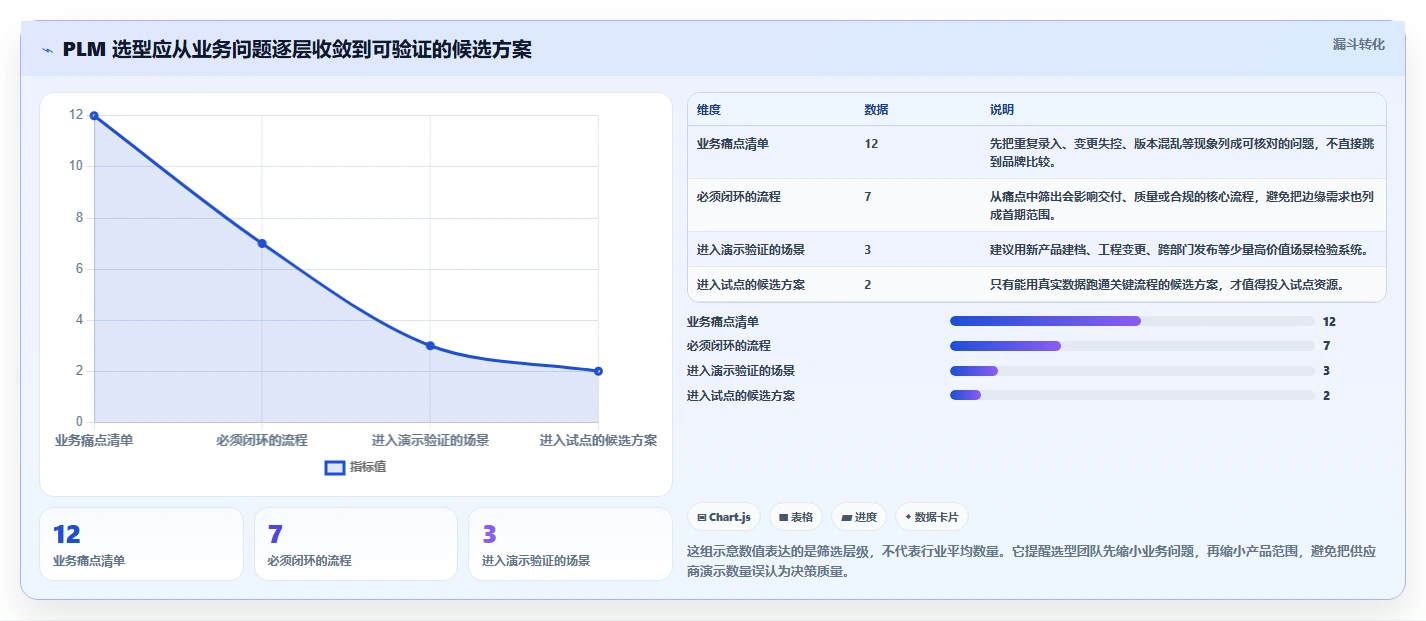Click the icon inside the 进度 tag
1426x621 pixels.
coord(847,518)
